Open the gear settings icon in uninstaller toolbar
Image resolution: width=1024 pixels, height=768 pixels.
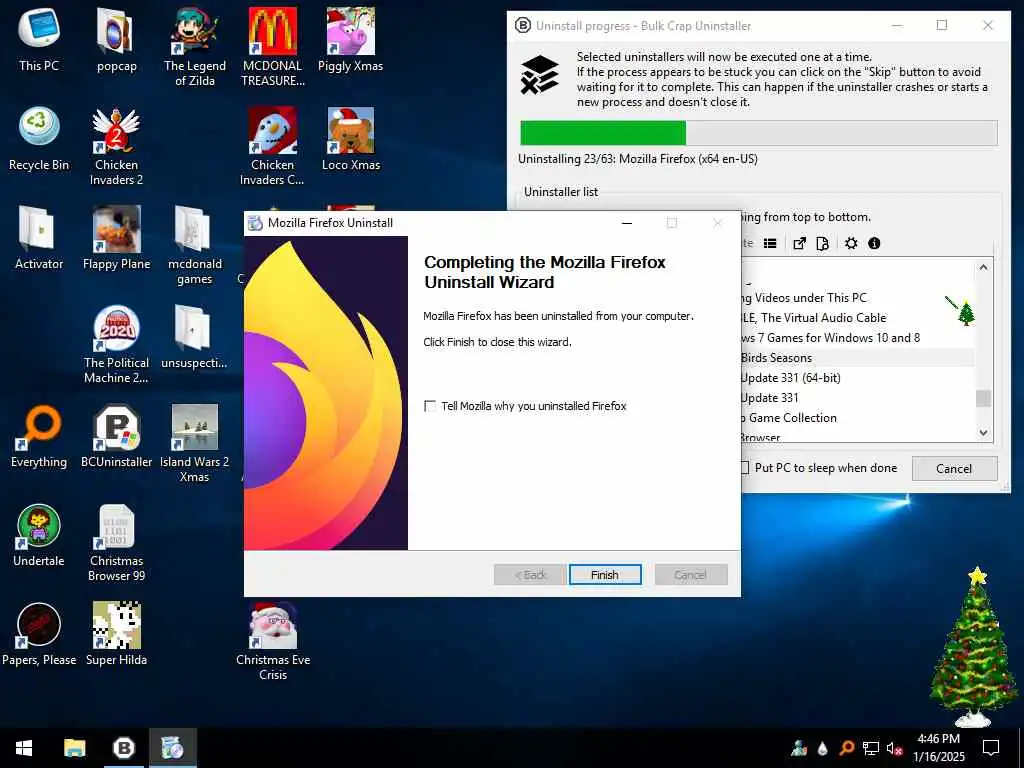point(851,244)
